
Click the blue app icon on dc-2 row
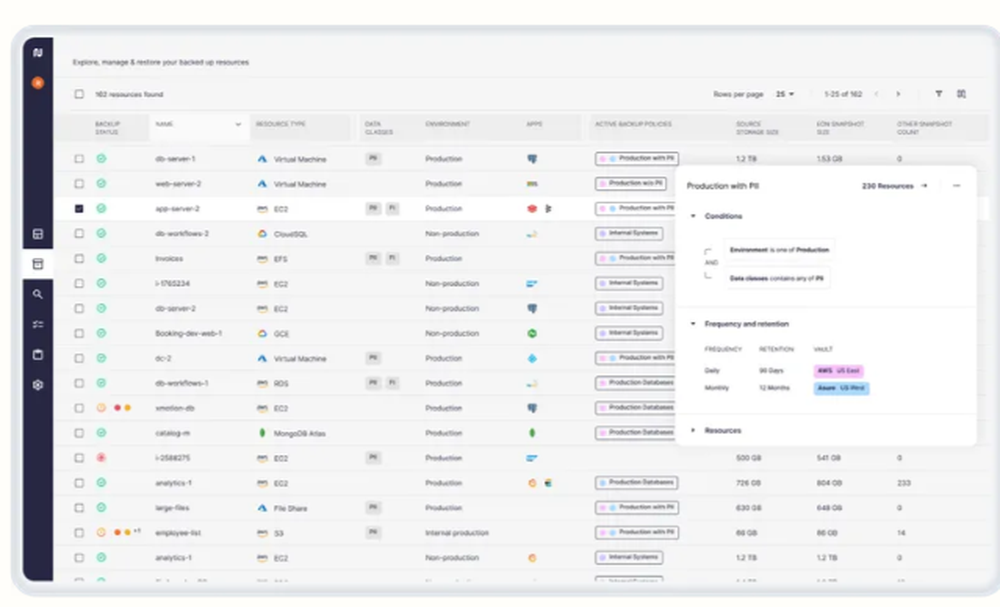[532, 358]
